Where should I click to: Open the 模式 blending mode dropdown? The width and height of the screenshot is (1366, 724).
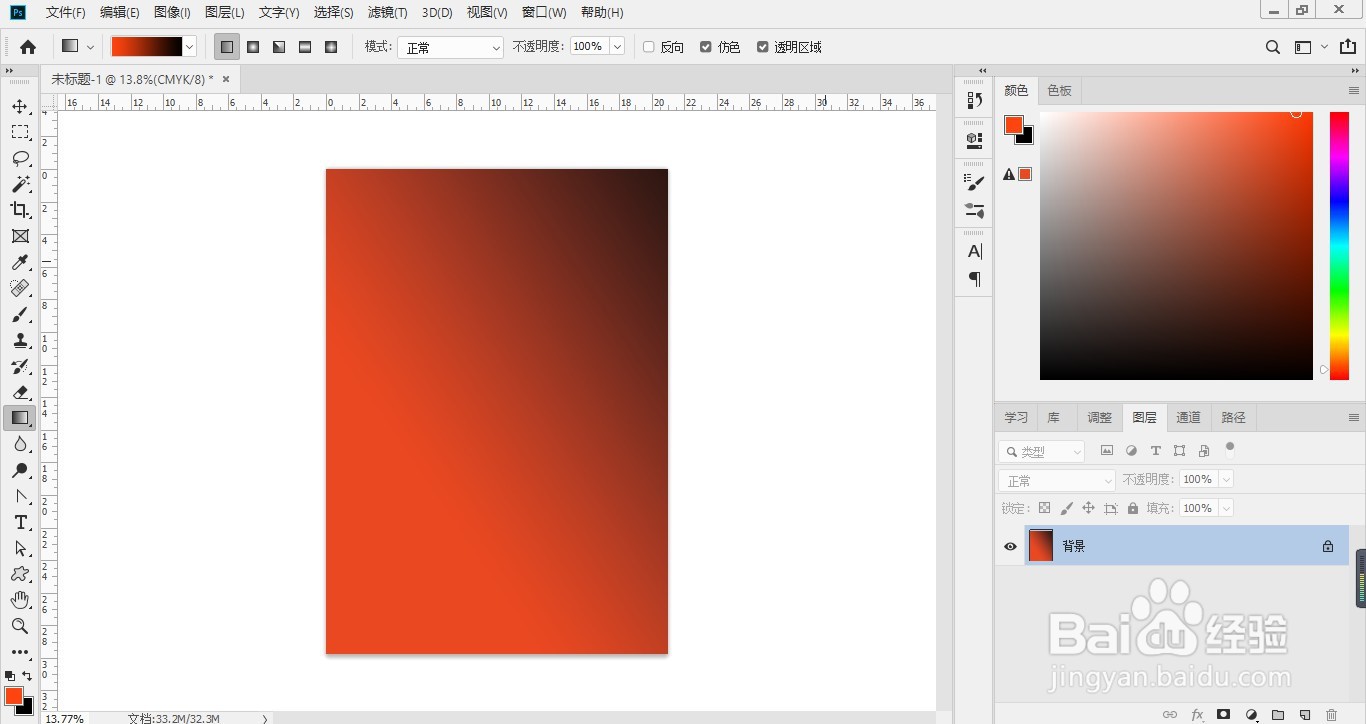click(x=451, y=47)
